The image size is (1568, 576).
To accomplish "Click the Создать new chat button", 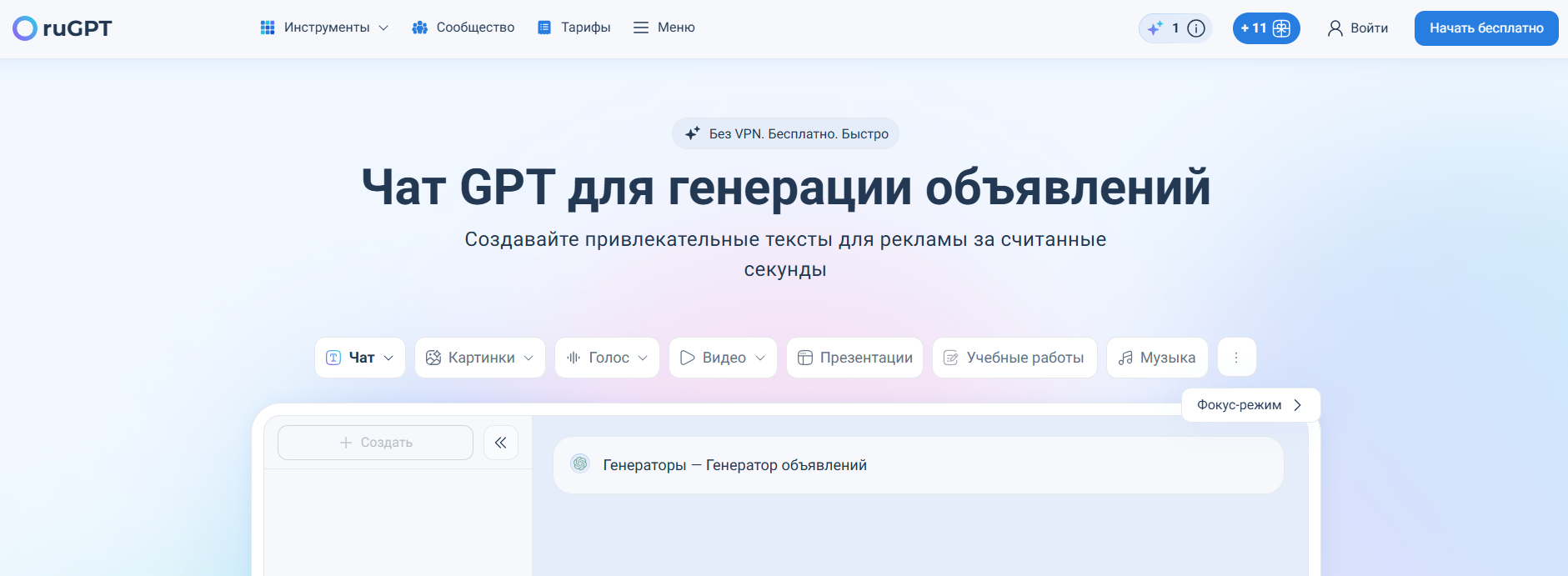I will [375, 443].
